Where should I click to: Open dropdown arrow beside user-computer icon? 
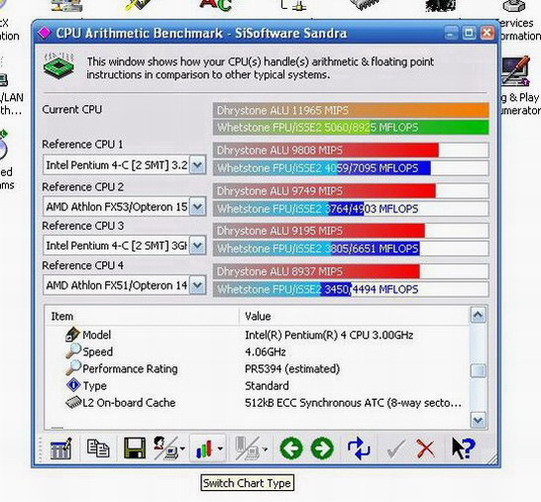[182, 449]
